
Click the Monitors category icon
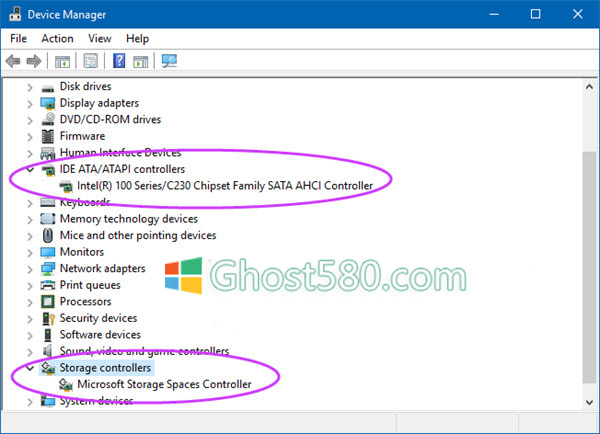coord(48,252)
